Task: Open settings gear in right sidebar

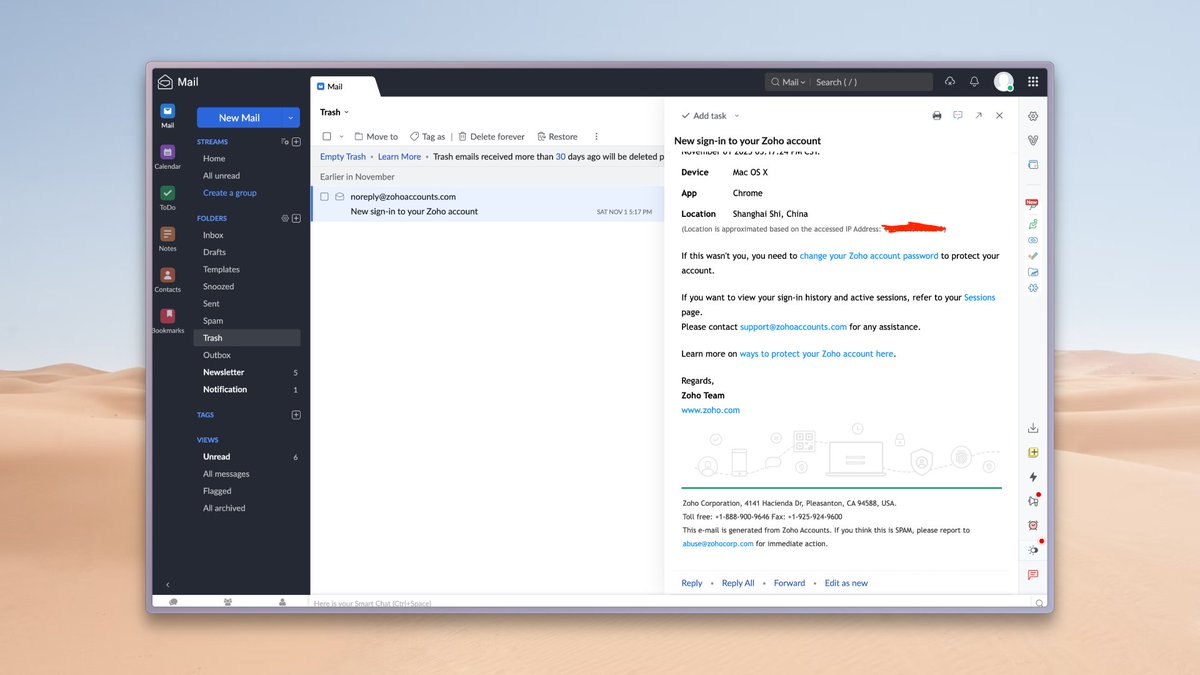Action: pos(1033,116)
